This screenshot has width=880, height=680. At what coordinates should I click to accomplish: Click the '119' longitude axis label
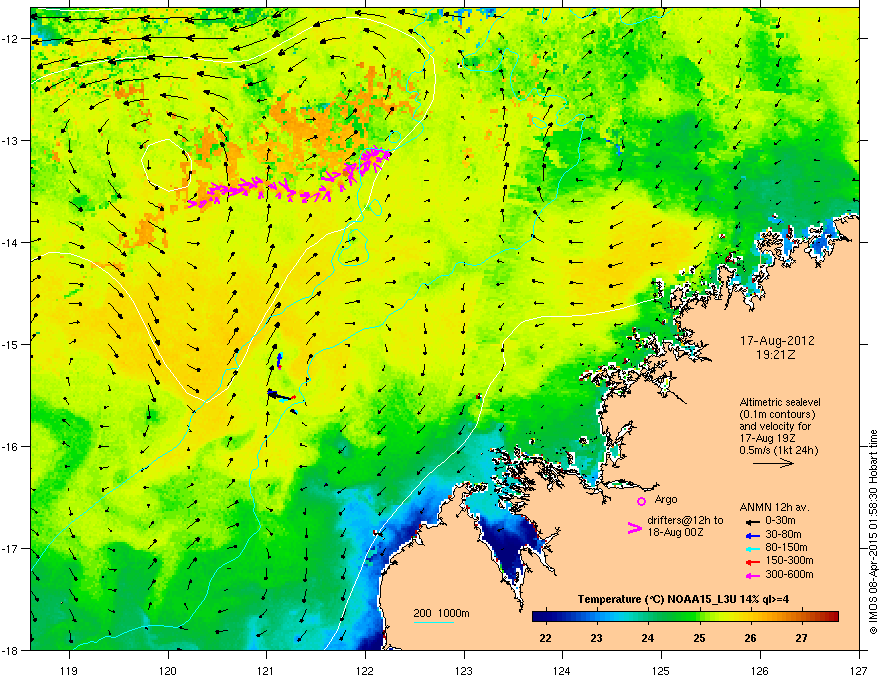click(x=69, y=670)
